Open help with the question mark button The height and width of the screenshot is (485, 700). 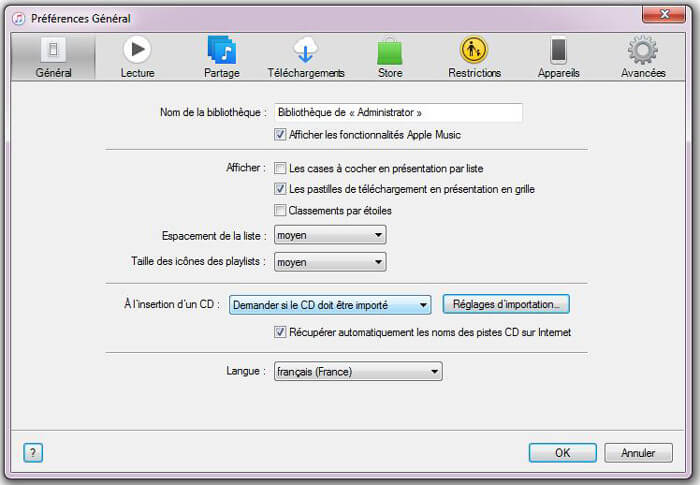coord(33,453)
